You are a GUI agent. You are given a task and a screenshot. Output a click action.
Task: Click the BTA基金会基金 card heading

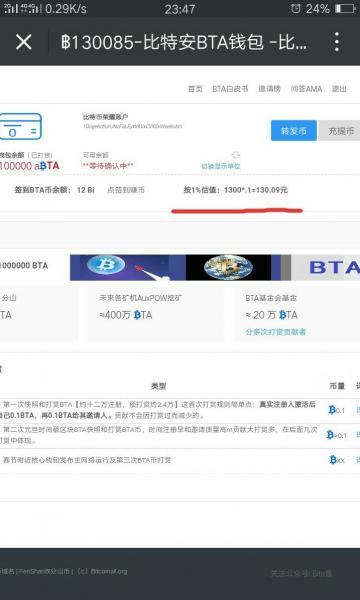(271, 298)
